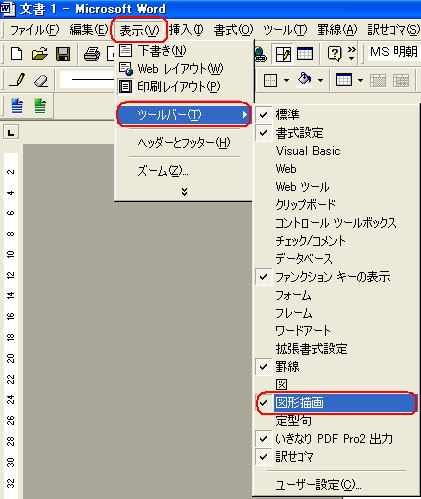421x499 pixels.
Task: Open the border style dropdown arrow
Action: tap(286, 80)
